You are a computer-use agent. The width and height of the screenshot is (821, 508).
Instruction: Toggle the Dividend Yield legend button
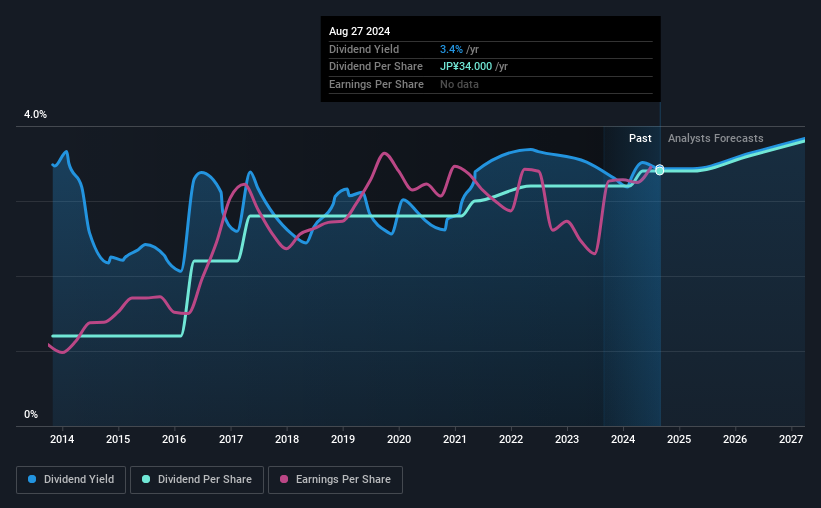point(71,480)
